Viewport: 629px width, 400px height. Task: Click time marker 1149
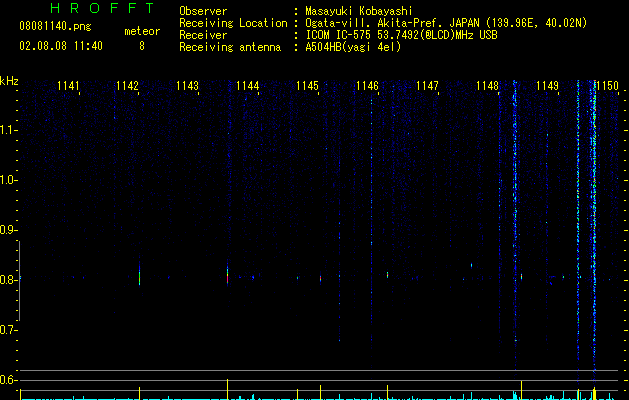(x=548, y=86)
